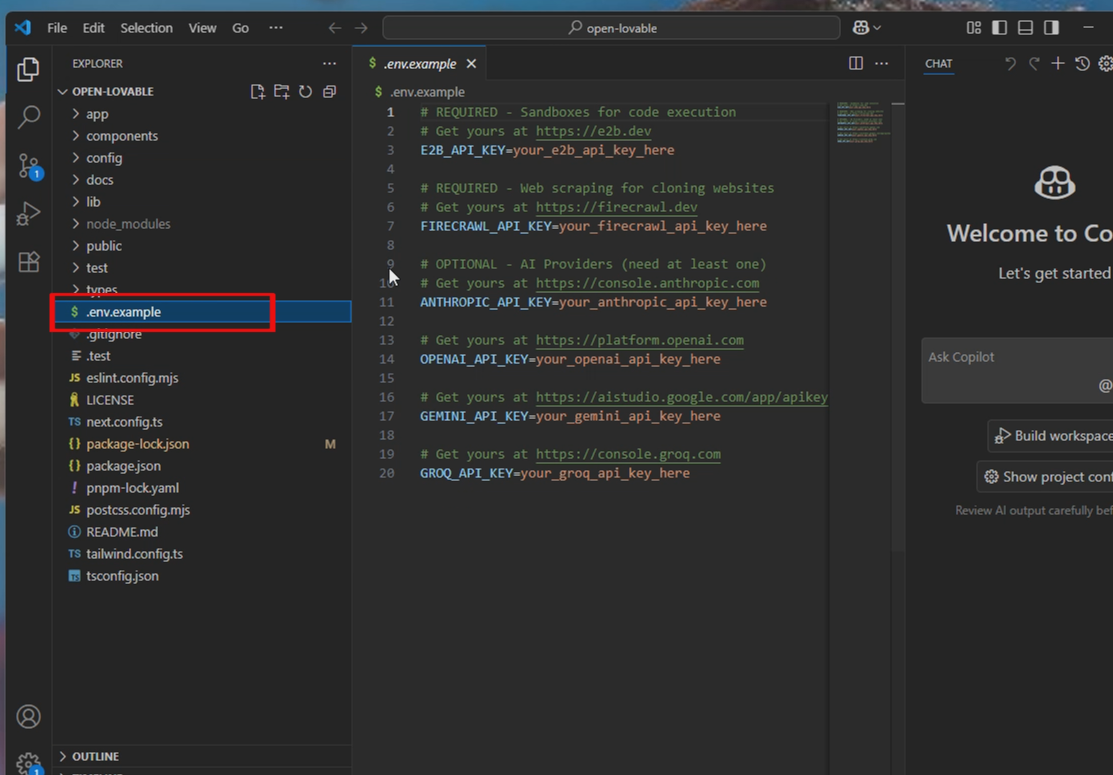Show Copilot chat history
The width and height of the screenshot is (1113, 775).
(1081, 63)
